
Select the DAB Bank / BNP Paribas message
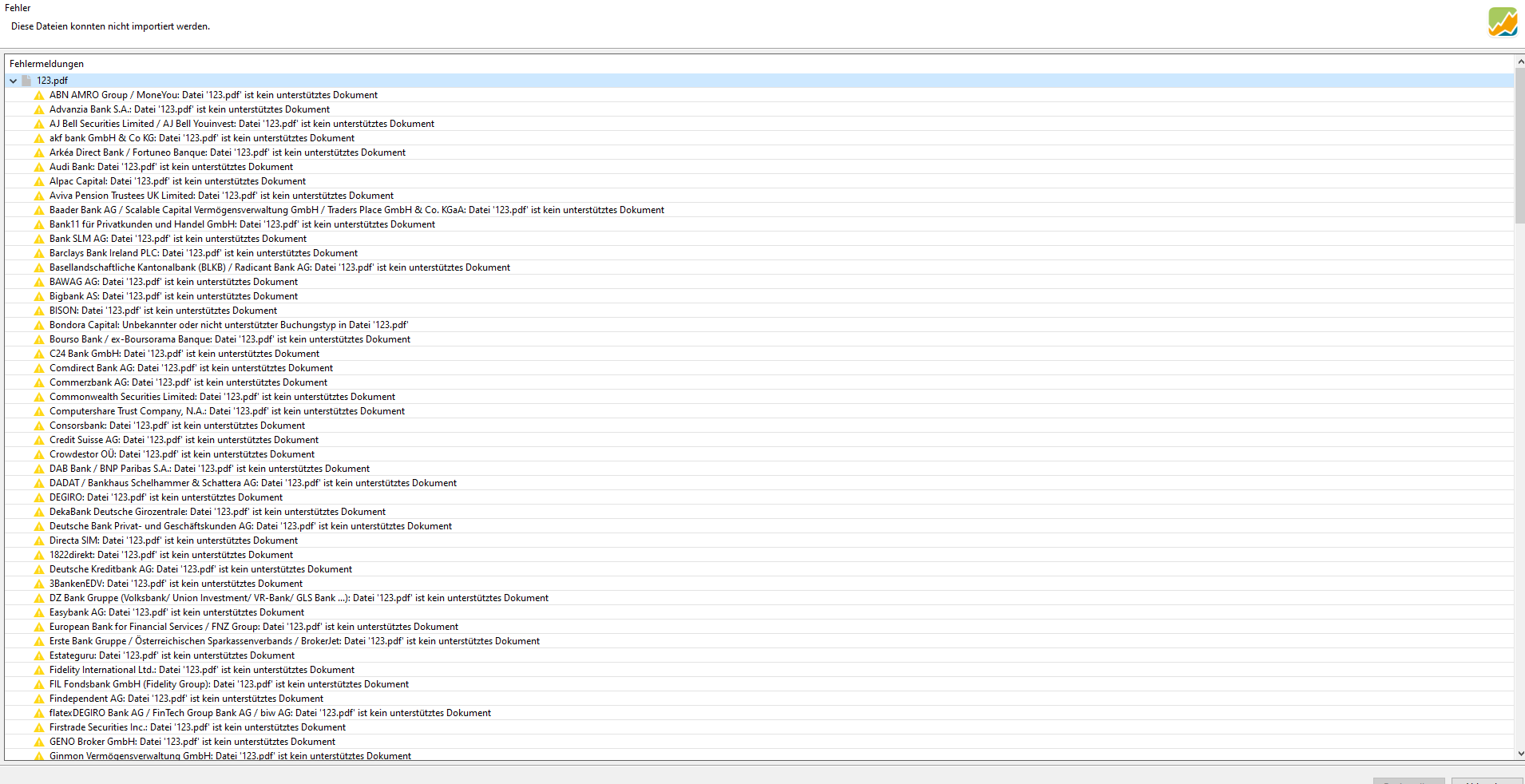click(209, 469)
